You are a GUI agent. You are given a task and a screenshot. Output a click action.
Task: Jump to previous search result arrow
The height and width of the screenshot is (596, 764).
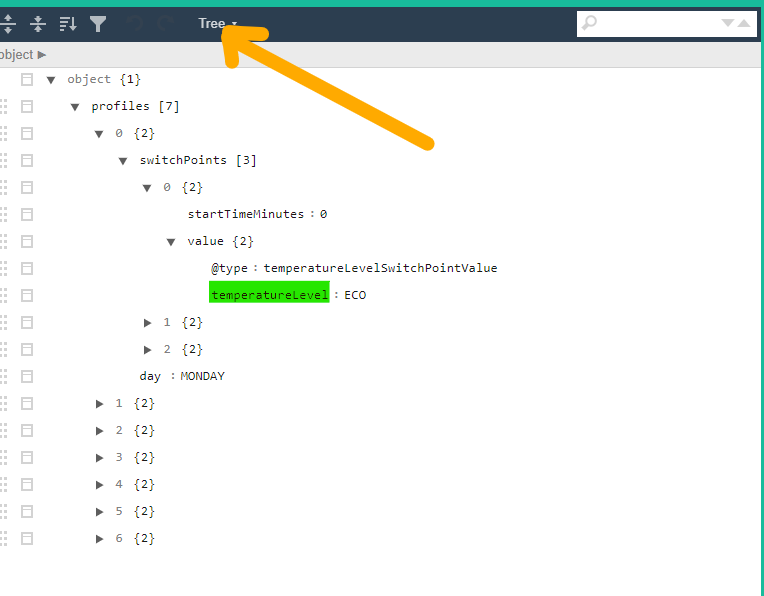coord(744,23)
